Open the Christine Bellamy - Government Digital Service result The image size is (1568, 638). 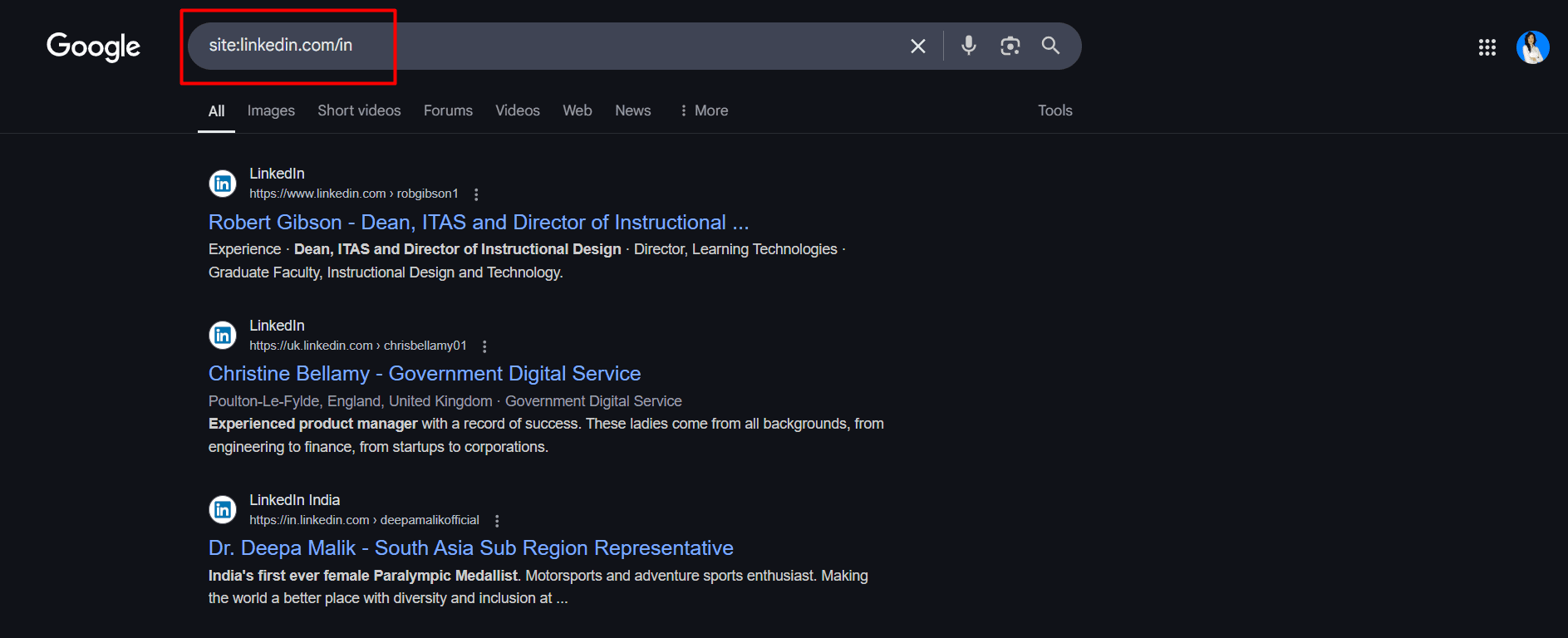[425, 374]
